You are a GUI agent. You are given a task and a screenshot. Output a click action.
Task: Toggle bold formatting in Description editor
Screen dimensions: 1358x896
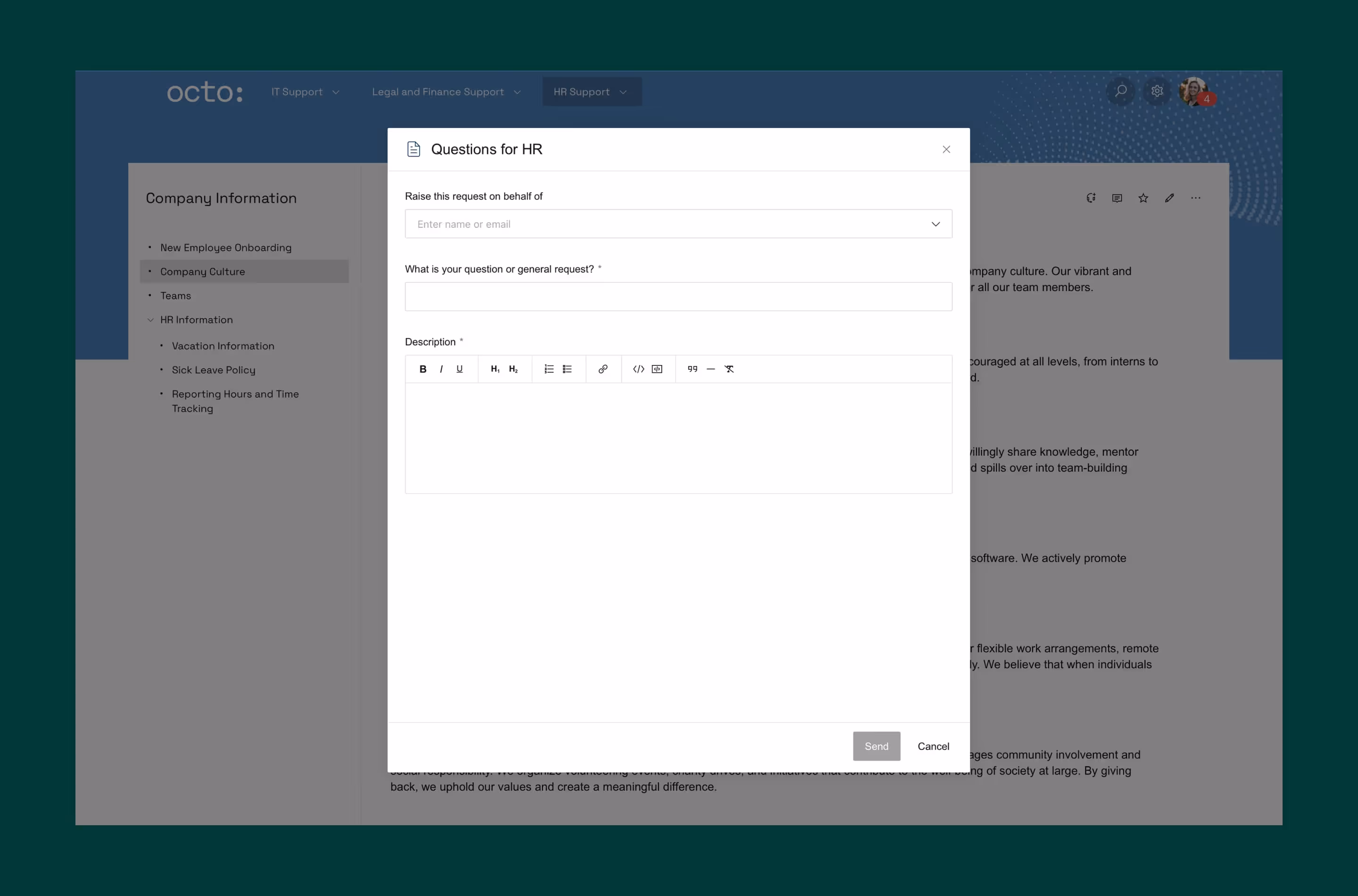(423, 369)
